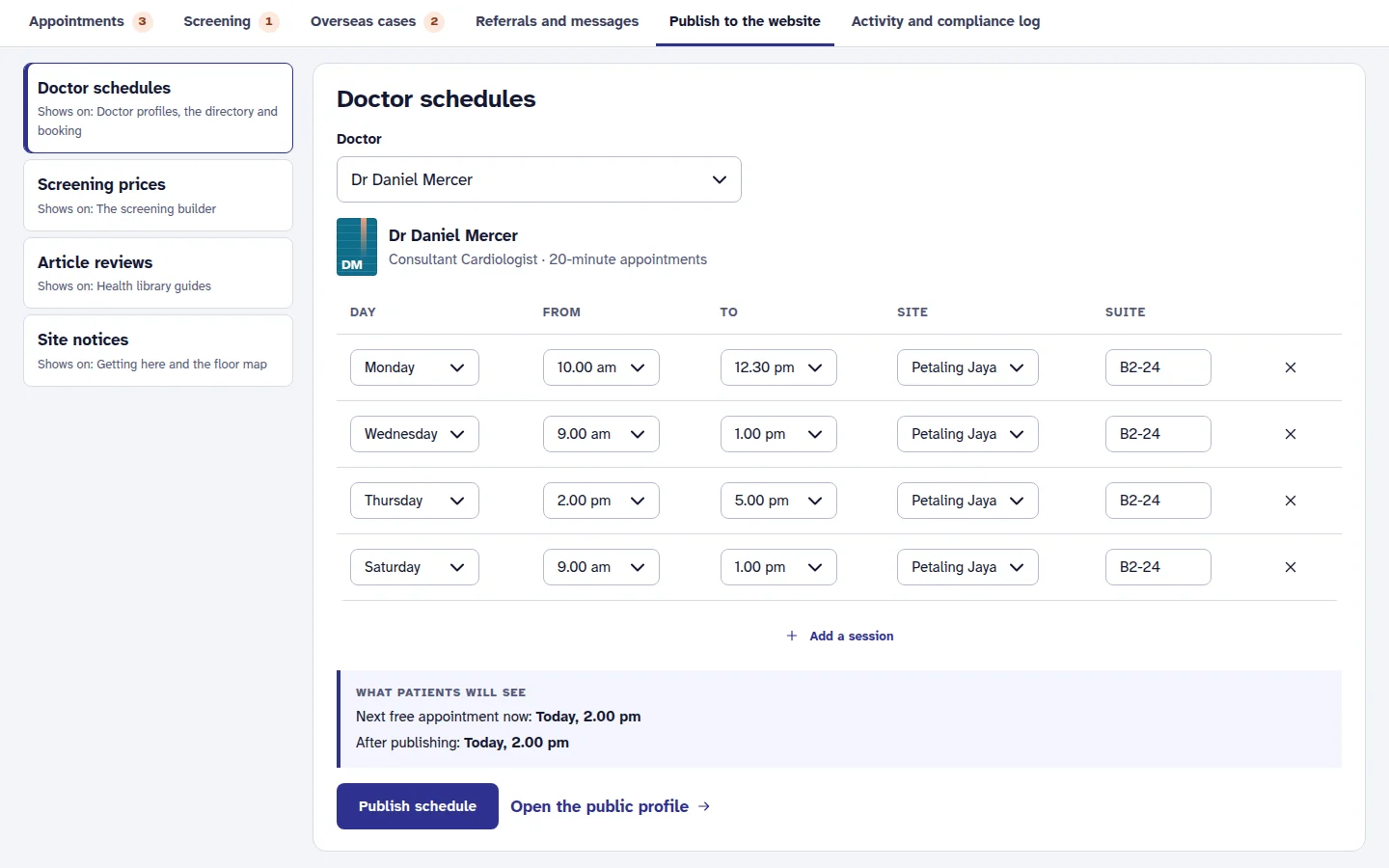Select the Screening prices sidebar card

[158, 196]
